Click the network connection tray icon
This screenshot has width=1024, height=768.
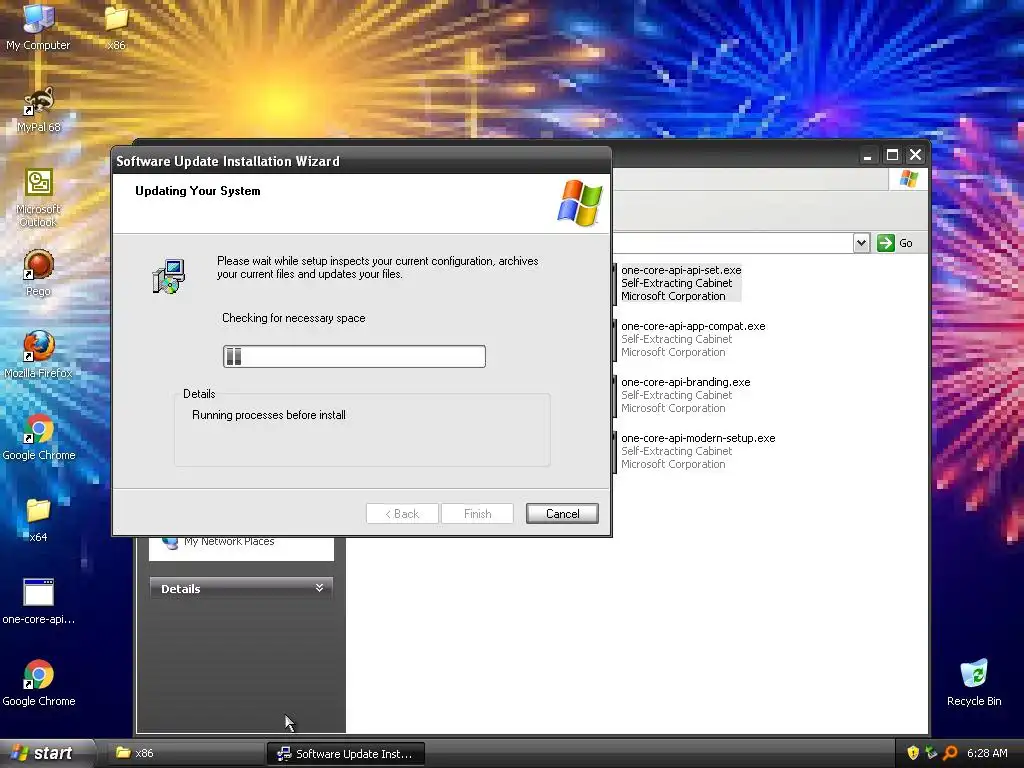pos(931,753)
